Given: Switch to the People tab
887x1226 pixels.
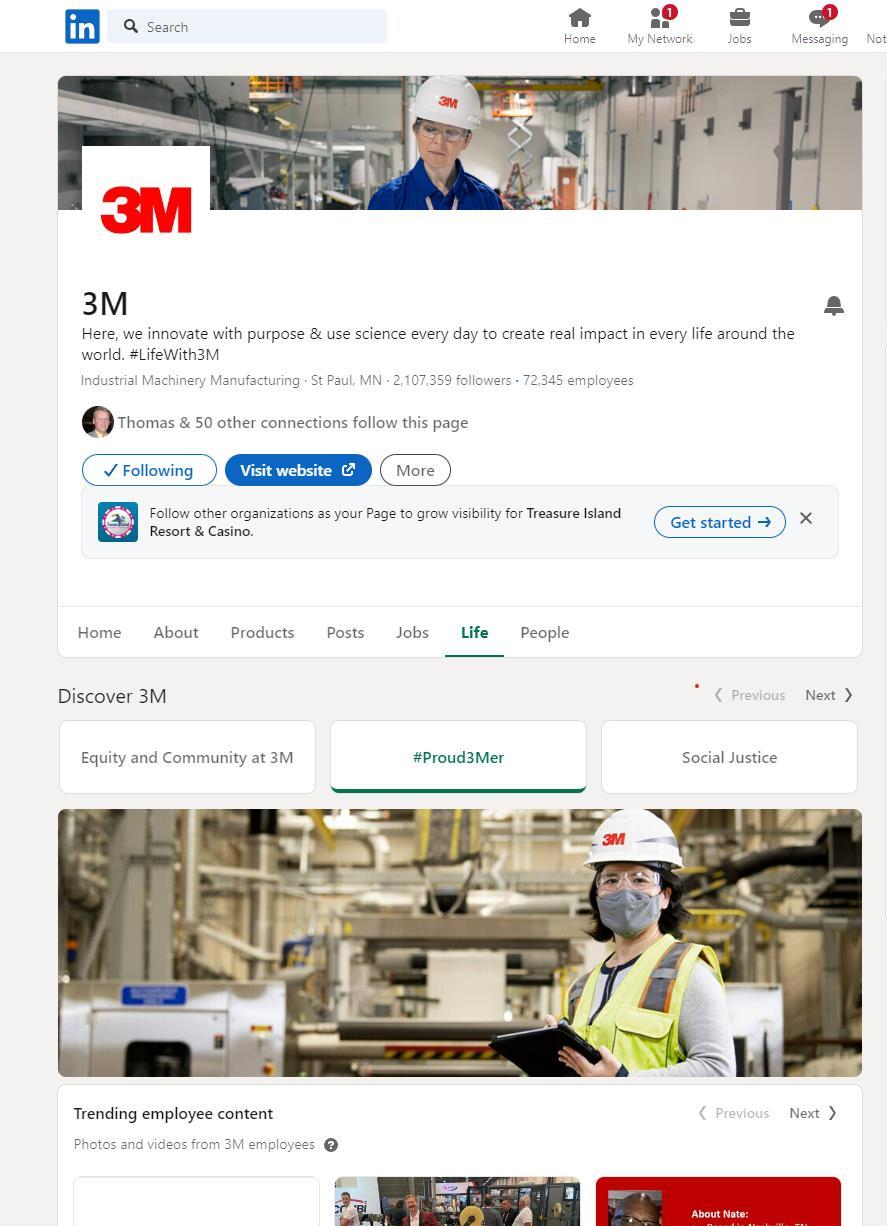Looking at the screenshot, I should (x=545, y=632).
